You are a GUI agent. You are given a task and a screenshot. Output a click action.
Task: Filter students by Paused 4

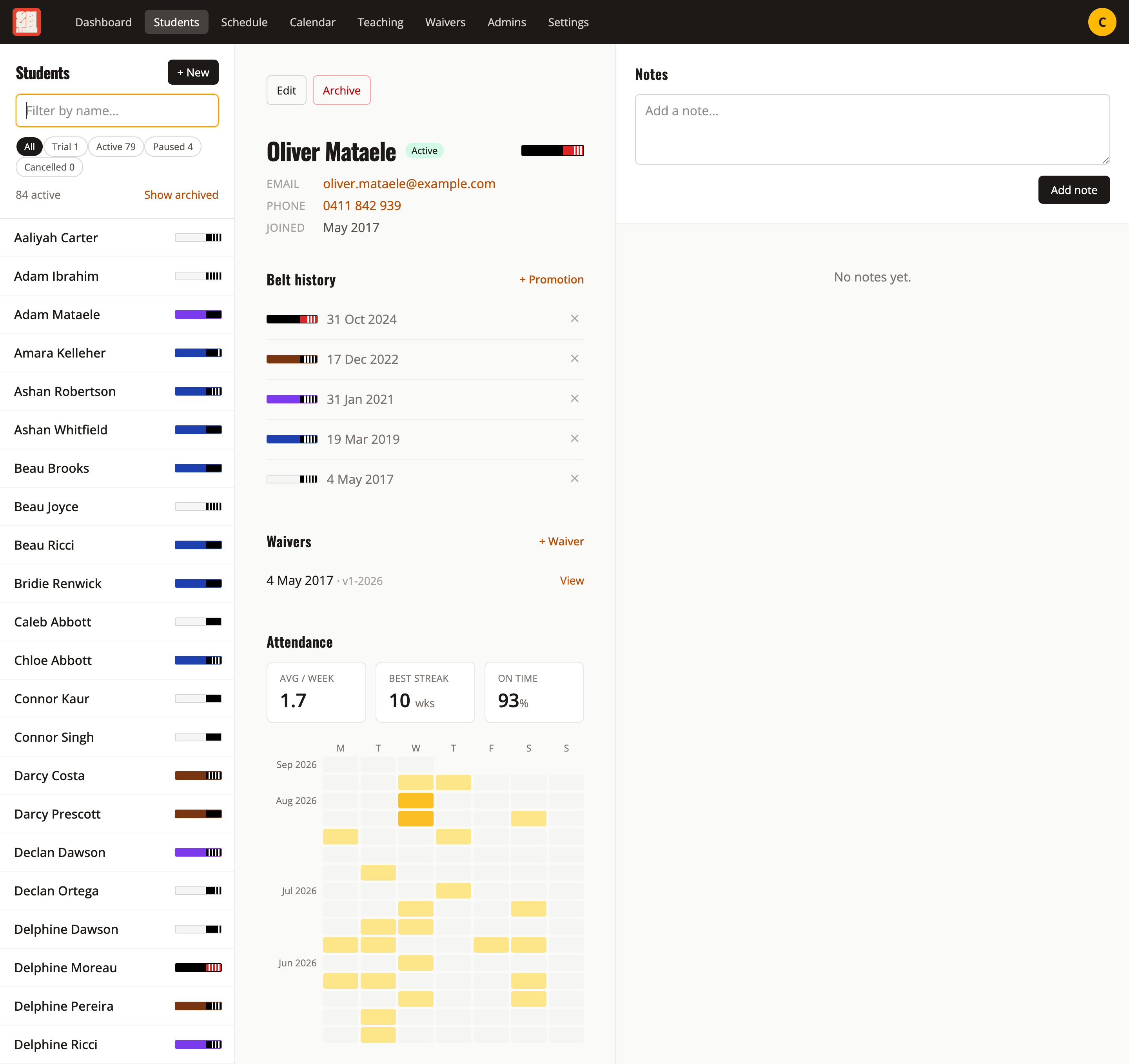click(x=172, y=147)
